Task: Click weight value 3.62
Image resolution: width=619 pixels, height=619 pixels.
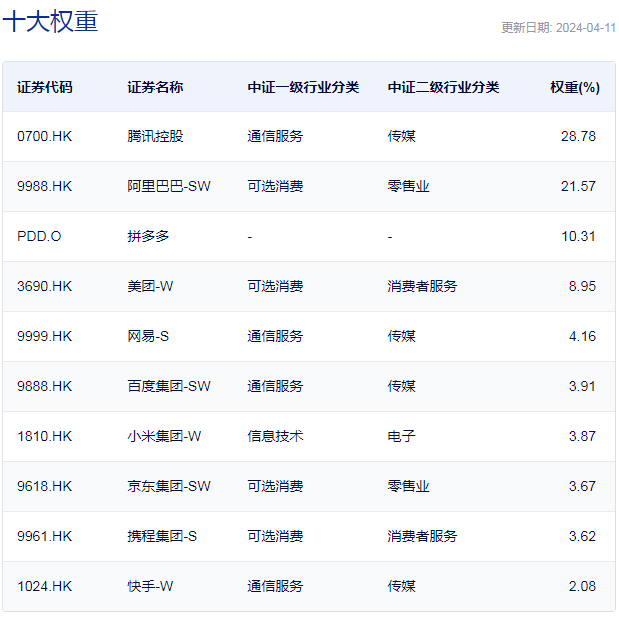Action: pos(582,536)
